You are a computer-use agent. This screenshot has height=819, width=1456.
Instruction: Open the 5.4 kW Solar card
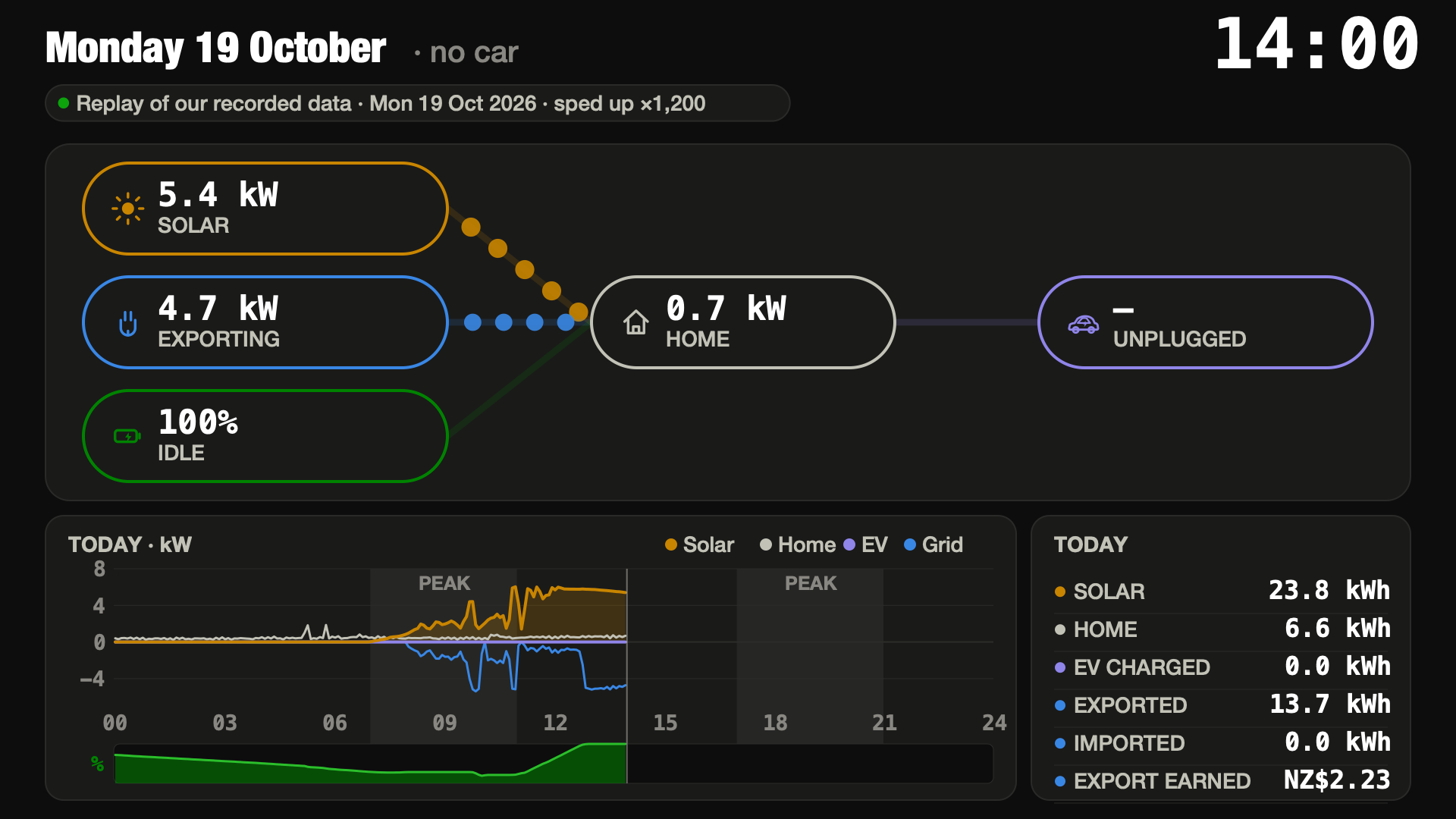[265, 209]
